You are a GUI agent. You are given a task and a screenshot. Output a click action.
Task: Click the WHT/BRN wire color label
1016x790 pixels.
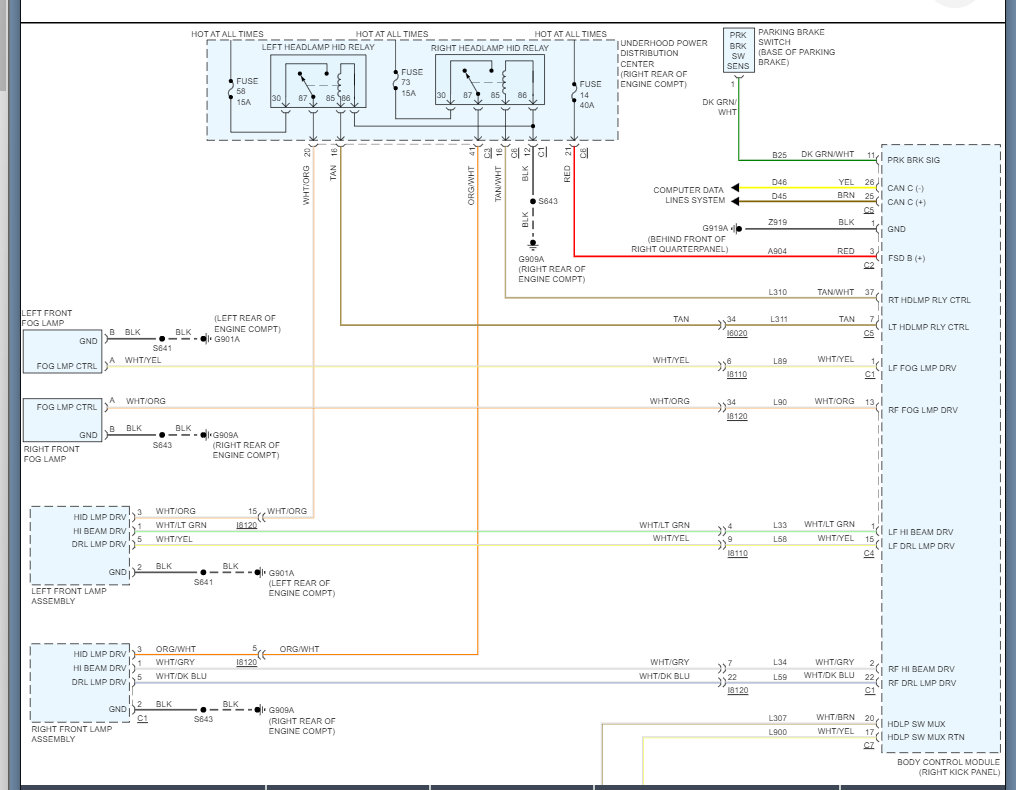click(x=835, y=717)
